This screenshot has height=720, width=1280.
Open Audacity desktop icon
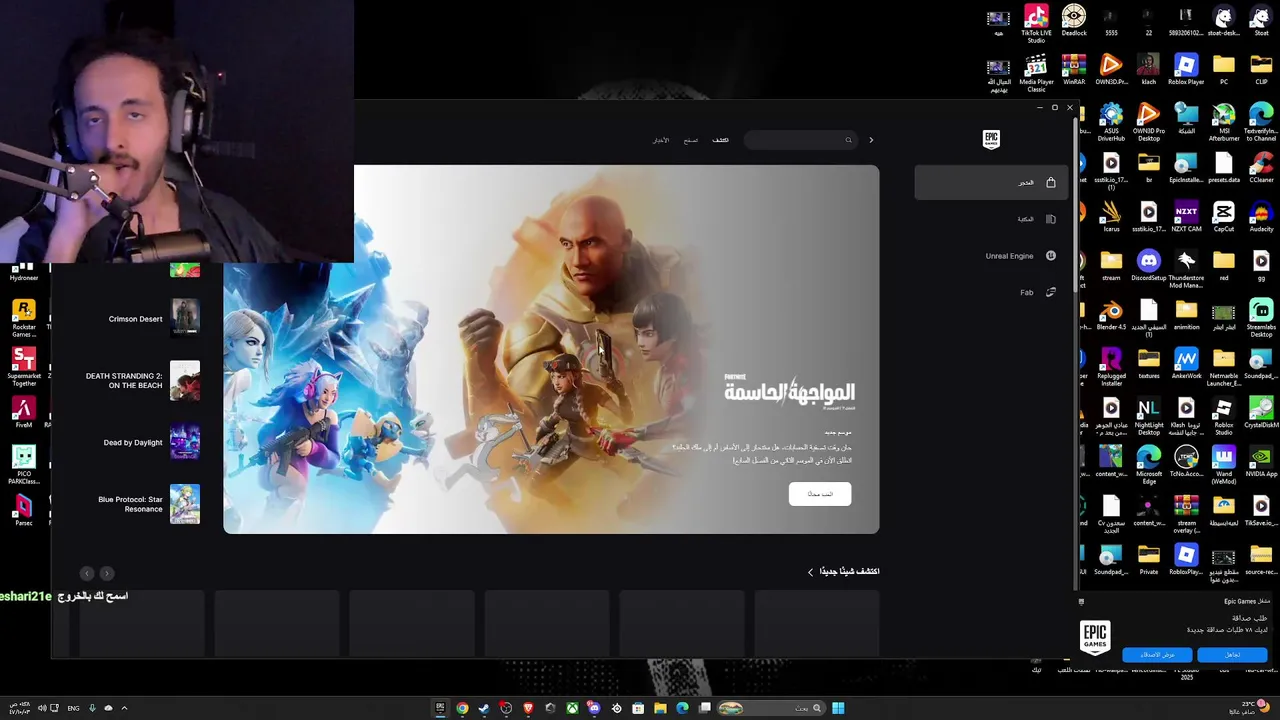pos(1261,217)
